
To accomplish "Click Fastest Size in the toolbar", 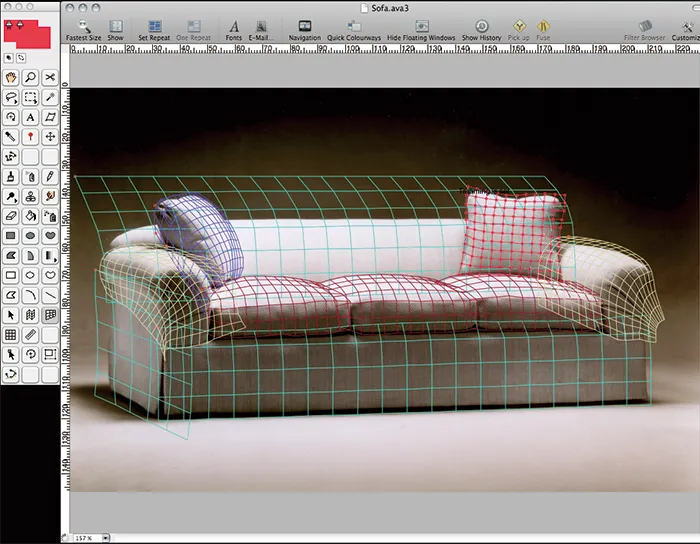I will [x=83, y=31].
